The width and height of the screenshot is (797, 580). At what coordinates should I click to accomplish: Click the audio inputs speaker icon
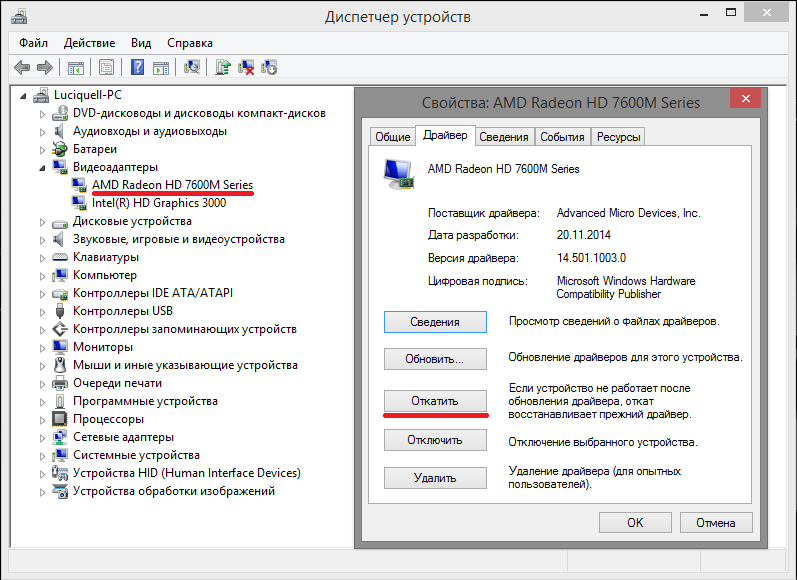[x=59, y=131]
